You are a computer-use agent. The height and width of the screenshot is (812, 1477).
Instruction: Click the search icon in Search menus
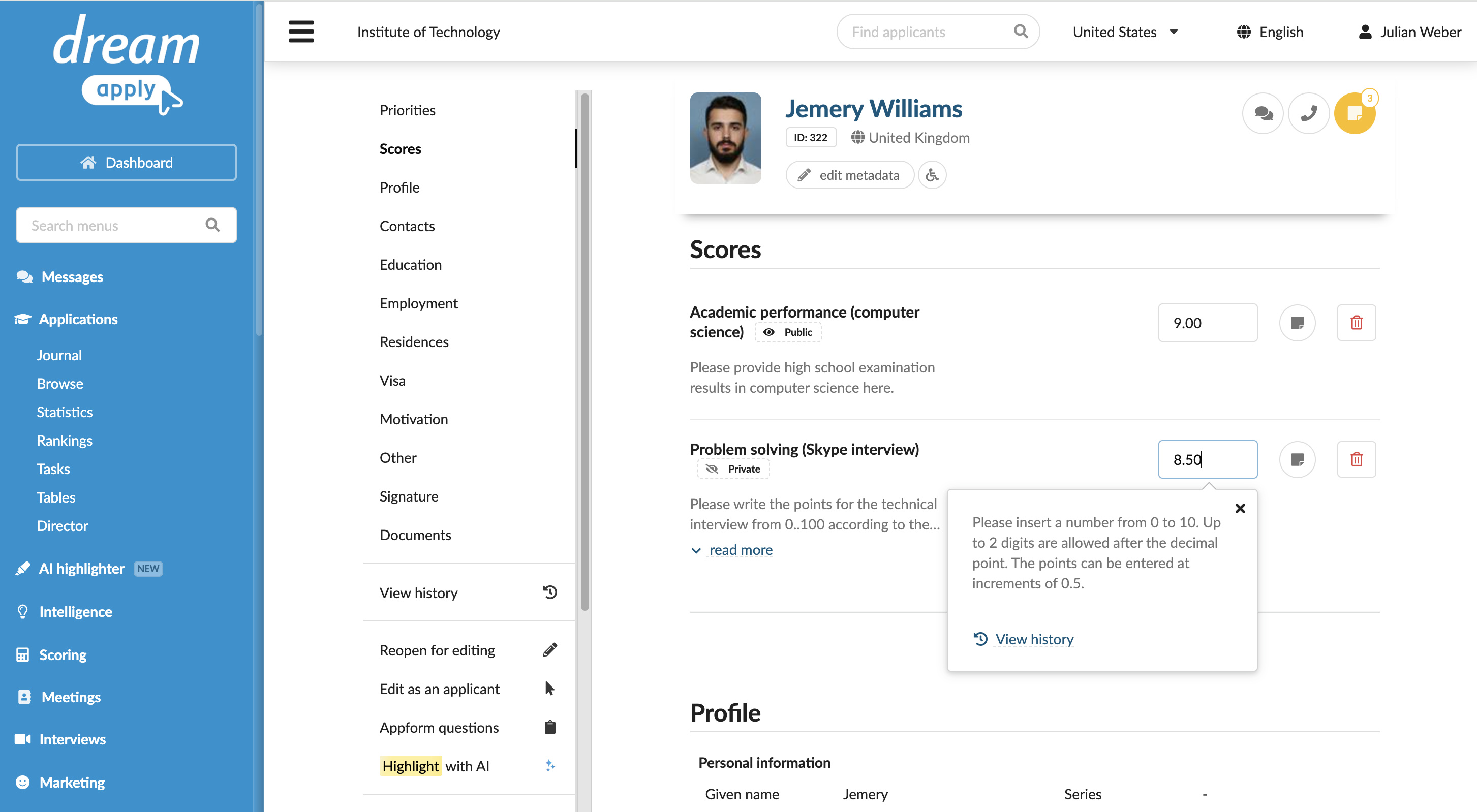(212, 225)
